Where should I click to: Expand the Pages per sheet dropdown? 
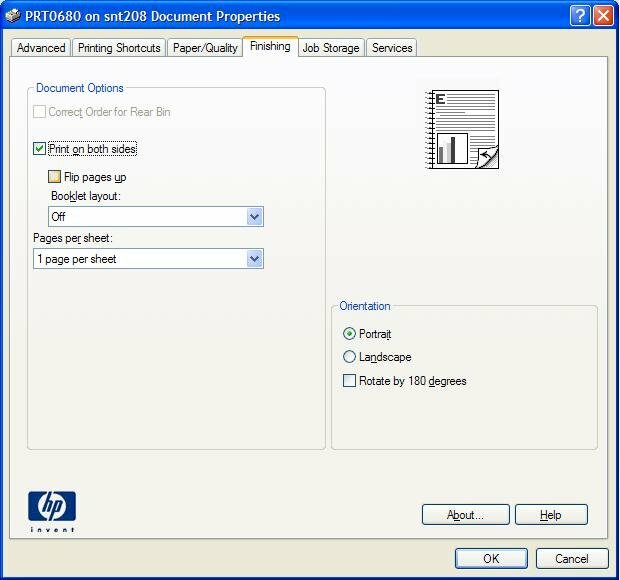point(254,259)
